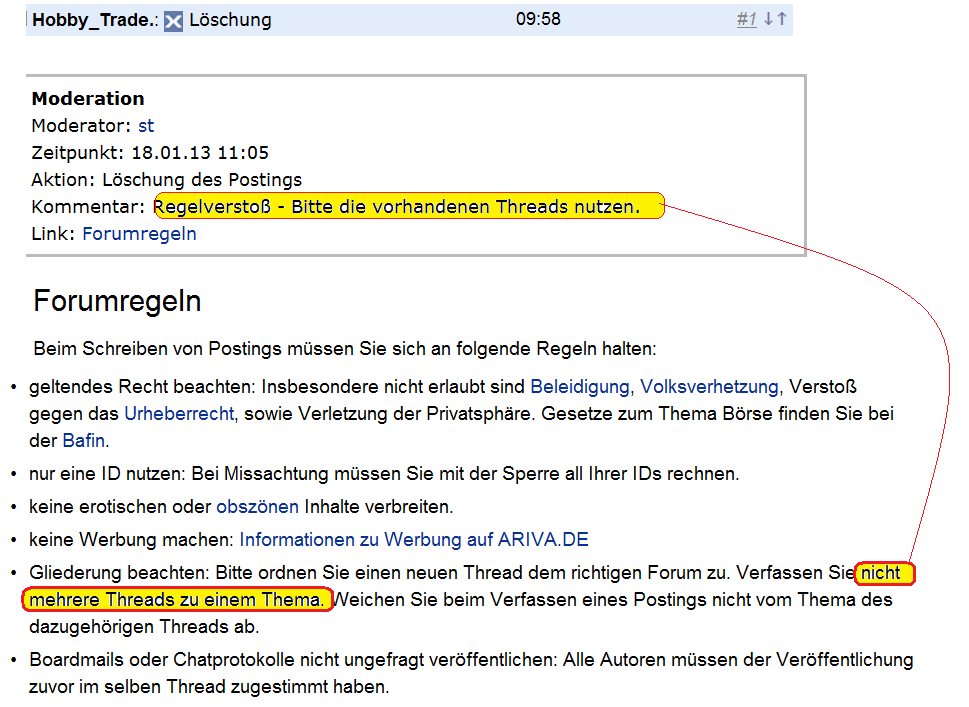
Task: Click the timestamp '18.01.13 11:05'
Action: pos(200,153)
